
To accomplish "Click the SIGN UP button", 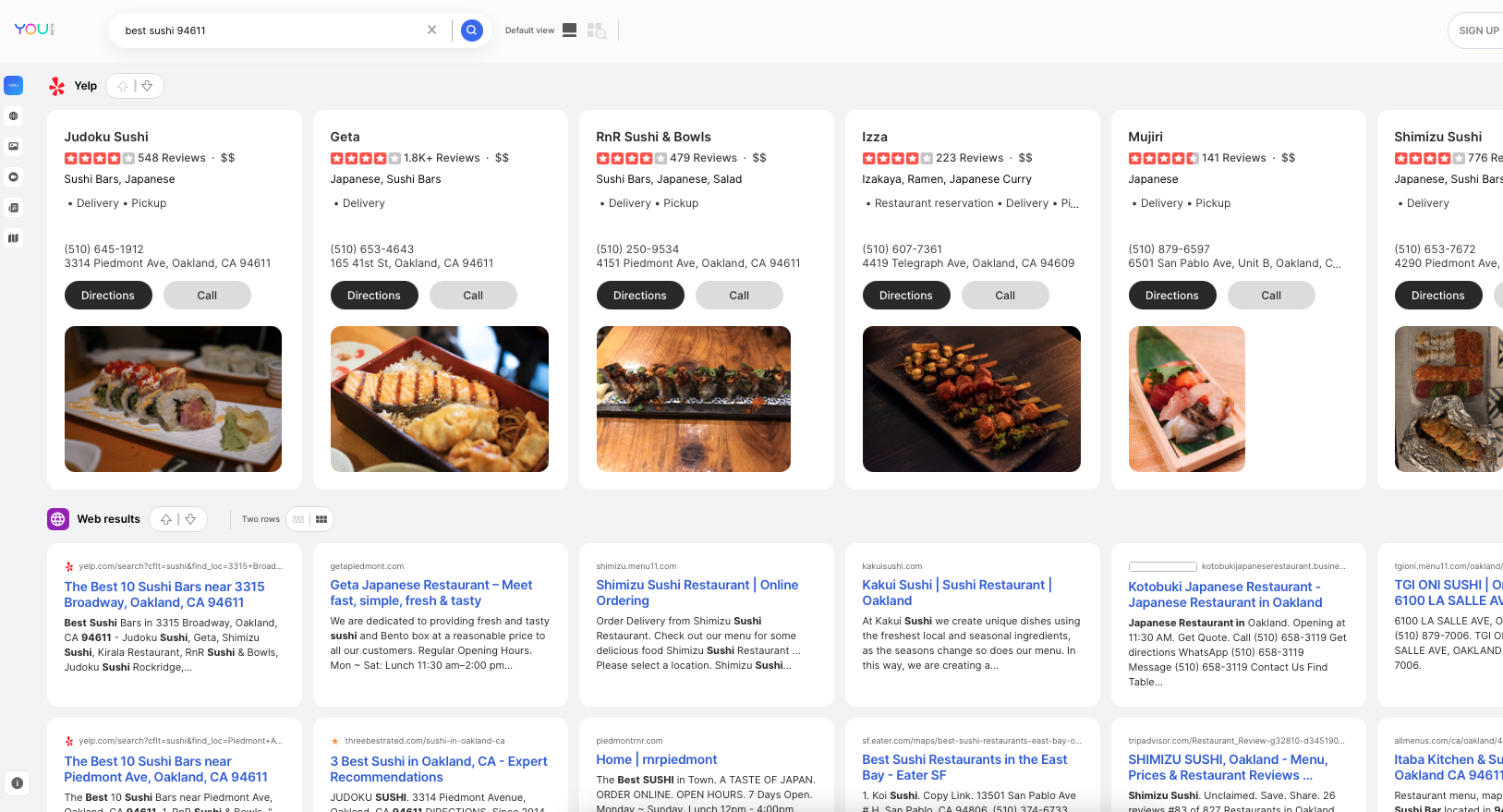I will [1478, 30].
